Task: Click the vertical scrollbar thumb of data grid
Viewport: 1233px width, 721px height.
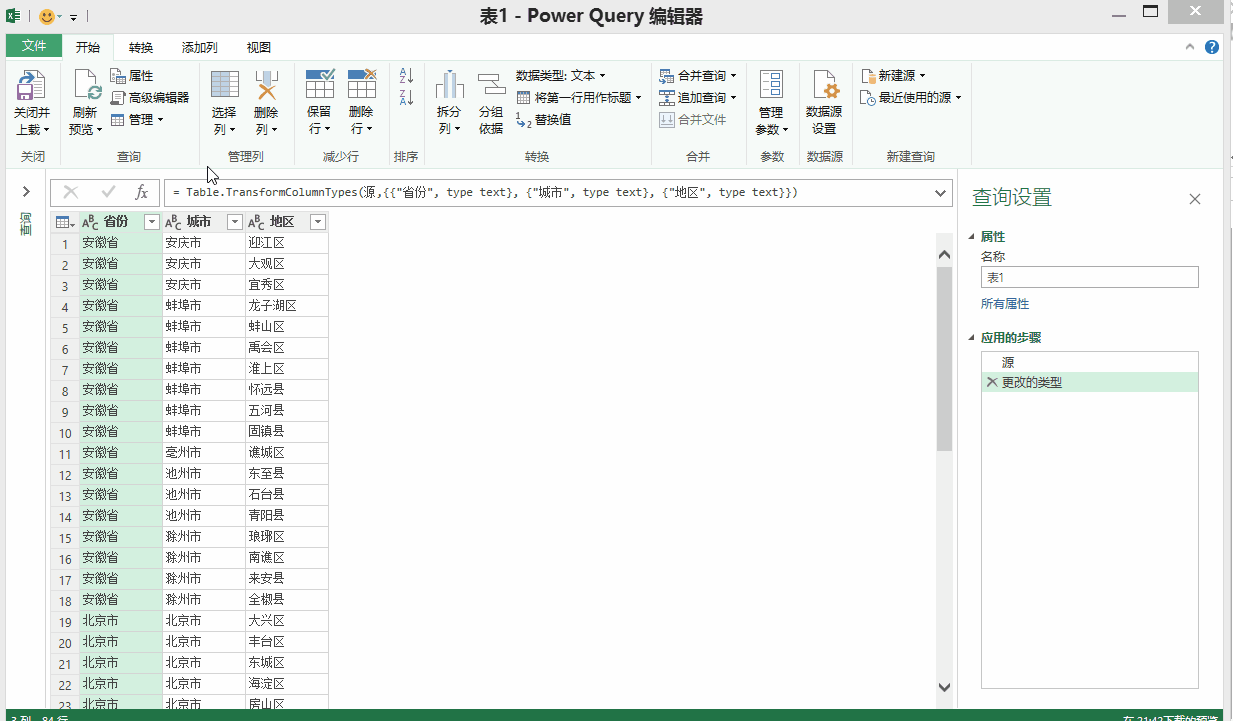Action: tap(945, 358)
